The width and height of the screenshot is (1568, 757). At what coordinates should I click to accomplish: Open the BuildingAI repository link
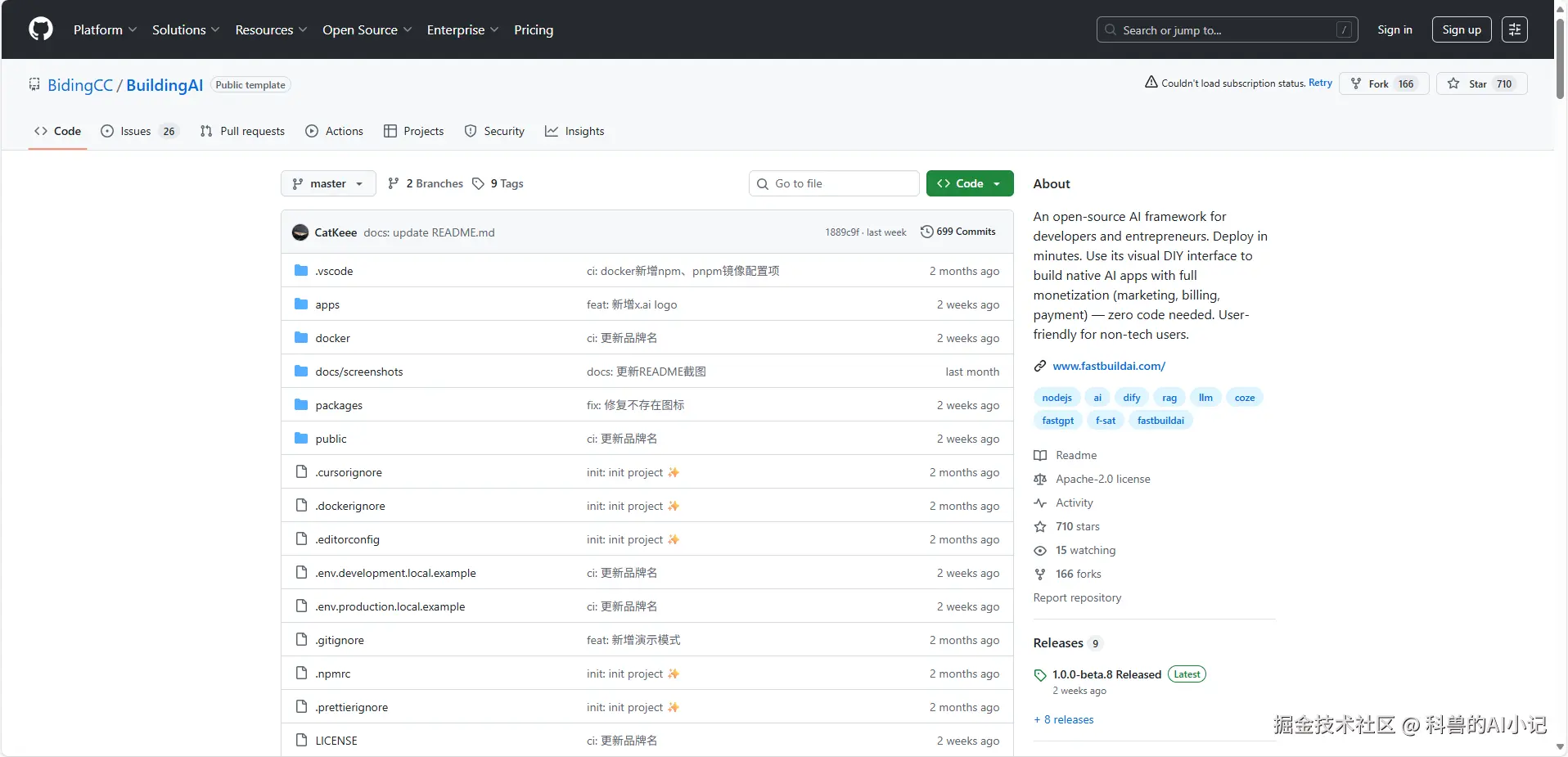pos(164,85)
